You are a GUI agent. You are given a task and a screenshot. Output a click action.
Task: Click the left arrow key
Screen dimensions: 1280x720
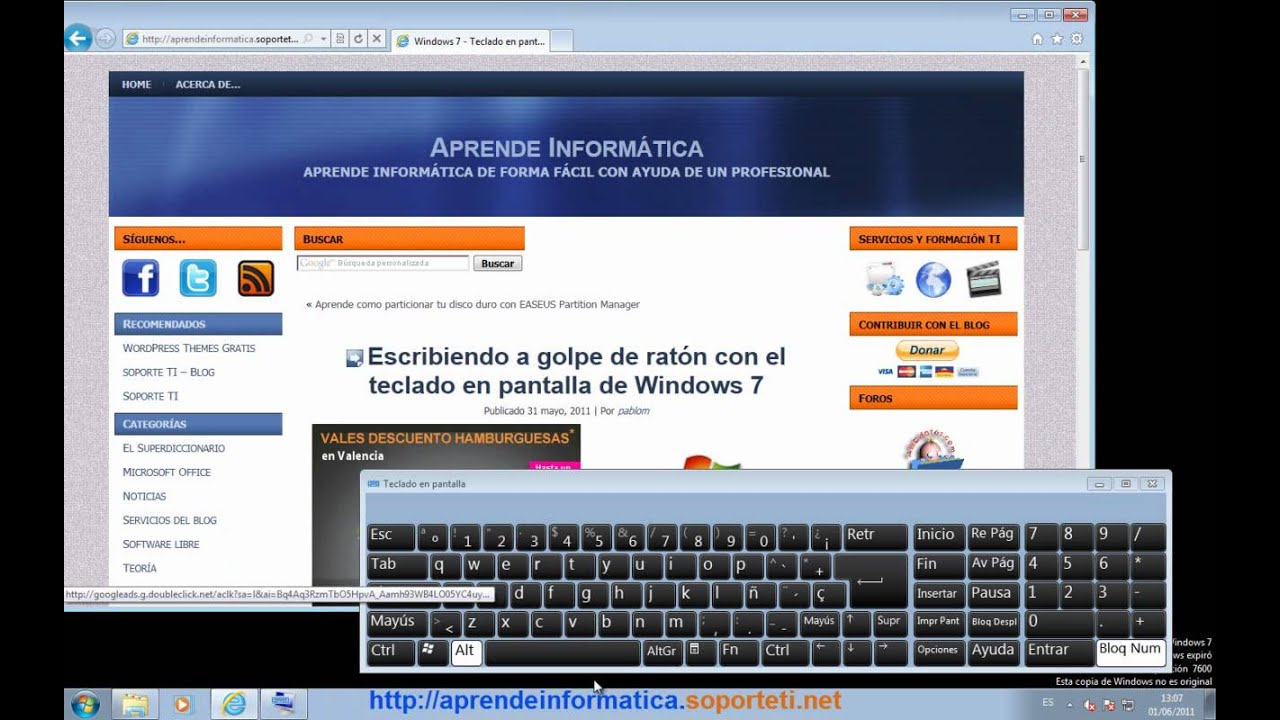824,651
